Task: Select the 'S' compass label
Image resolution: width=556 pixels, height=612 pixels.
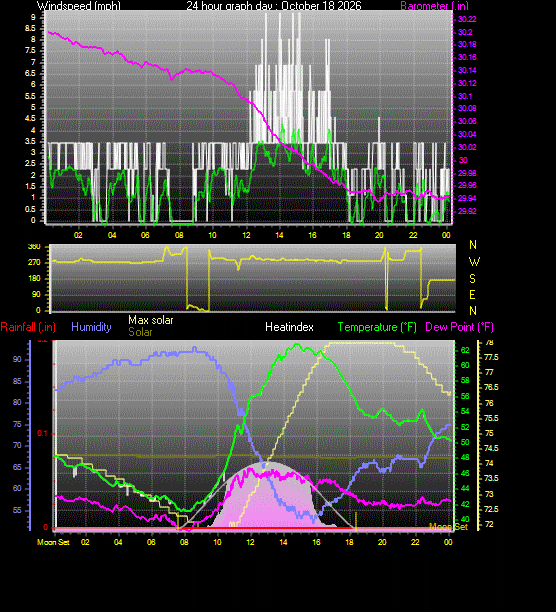Action: 473,279
